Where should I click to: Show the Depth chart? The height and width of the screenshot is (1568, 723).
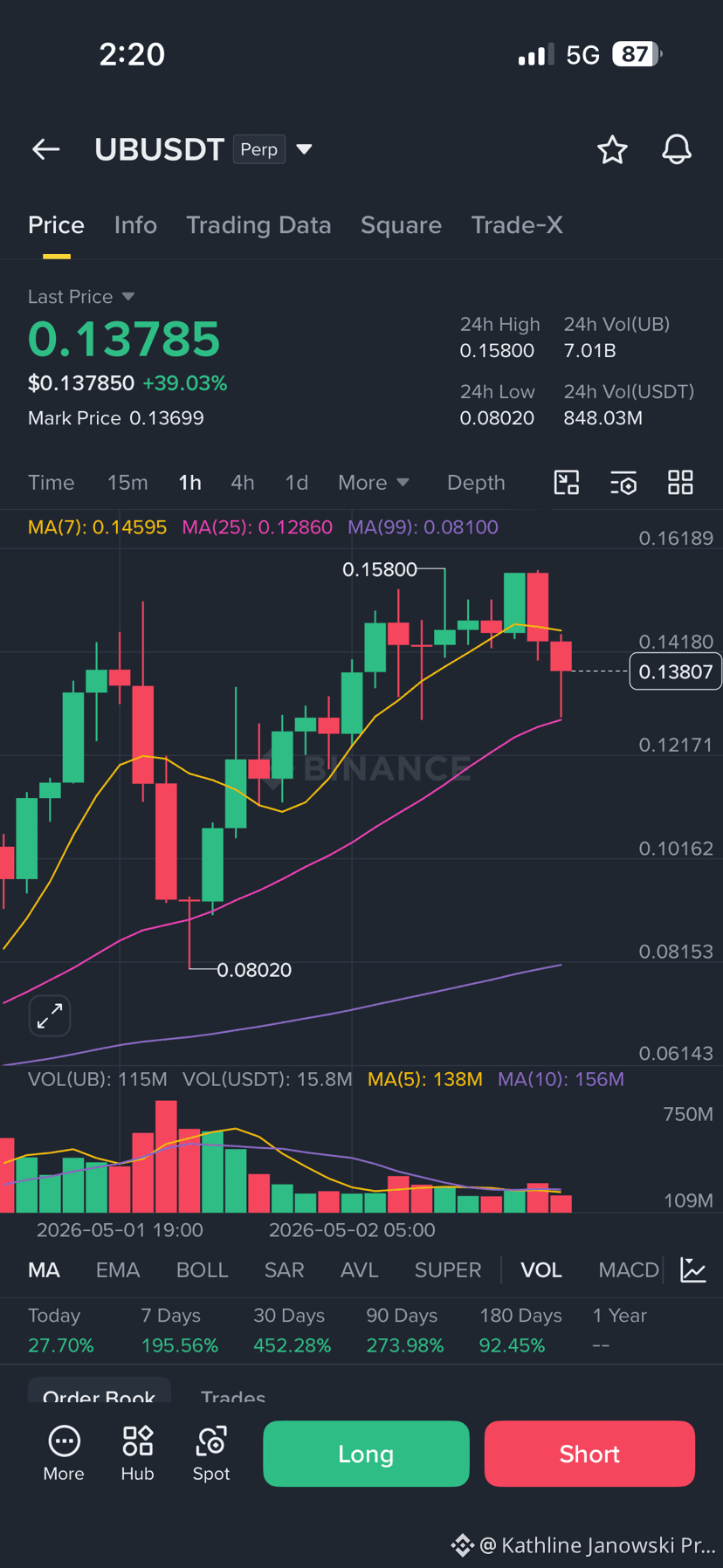476,483
